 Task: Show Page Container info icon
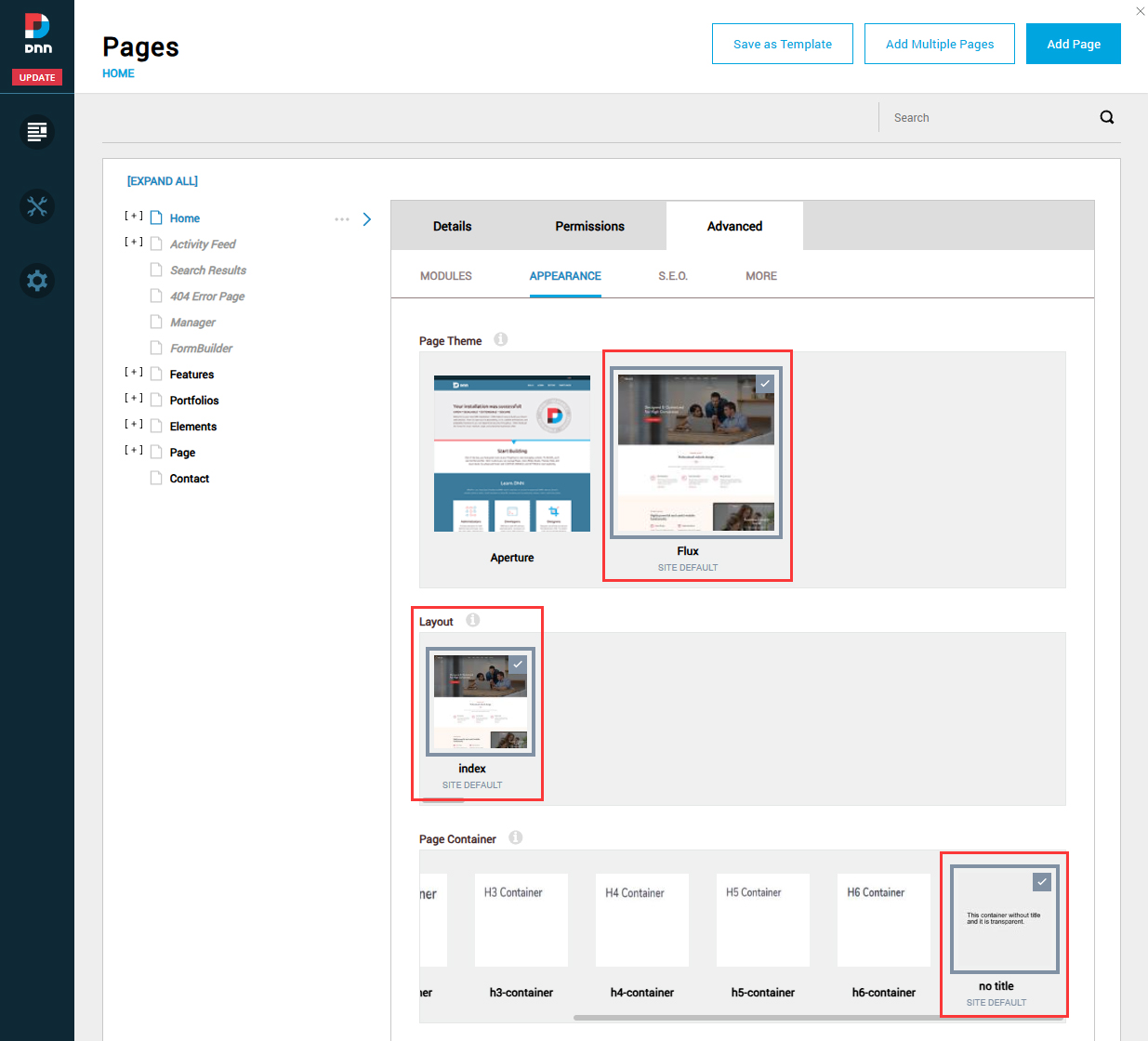516,837
